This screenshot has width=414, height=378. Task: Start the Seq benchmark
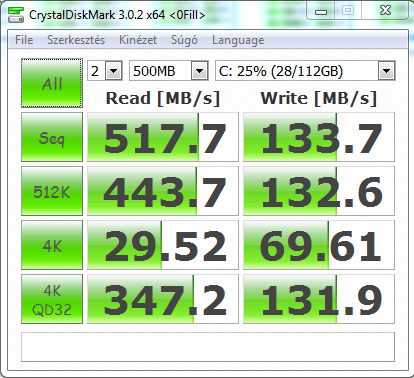pos(52,137)
